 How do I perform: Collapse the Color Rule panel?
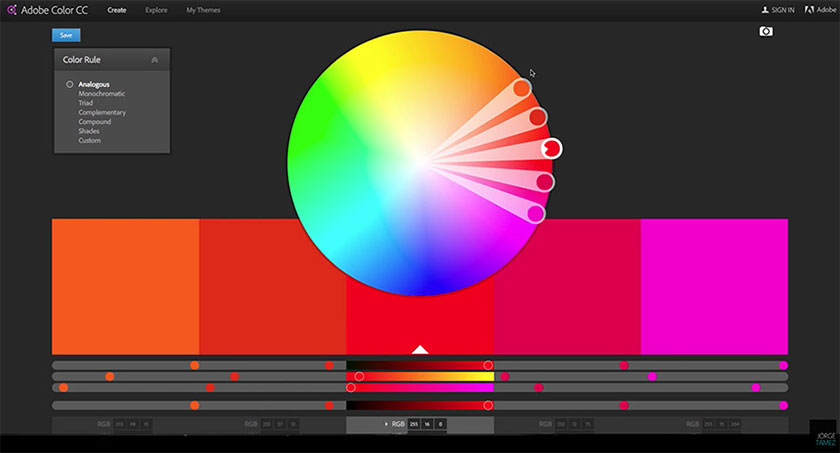click(x=154, y=60)
